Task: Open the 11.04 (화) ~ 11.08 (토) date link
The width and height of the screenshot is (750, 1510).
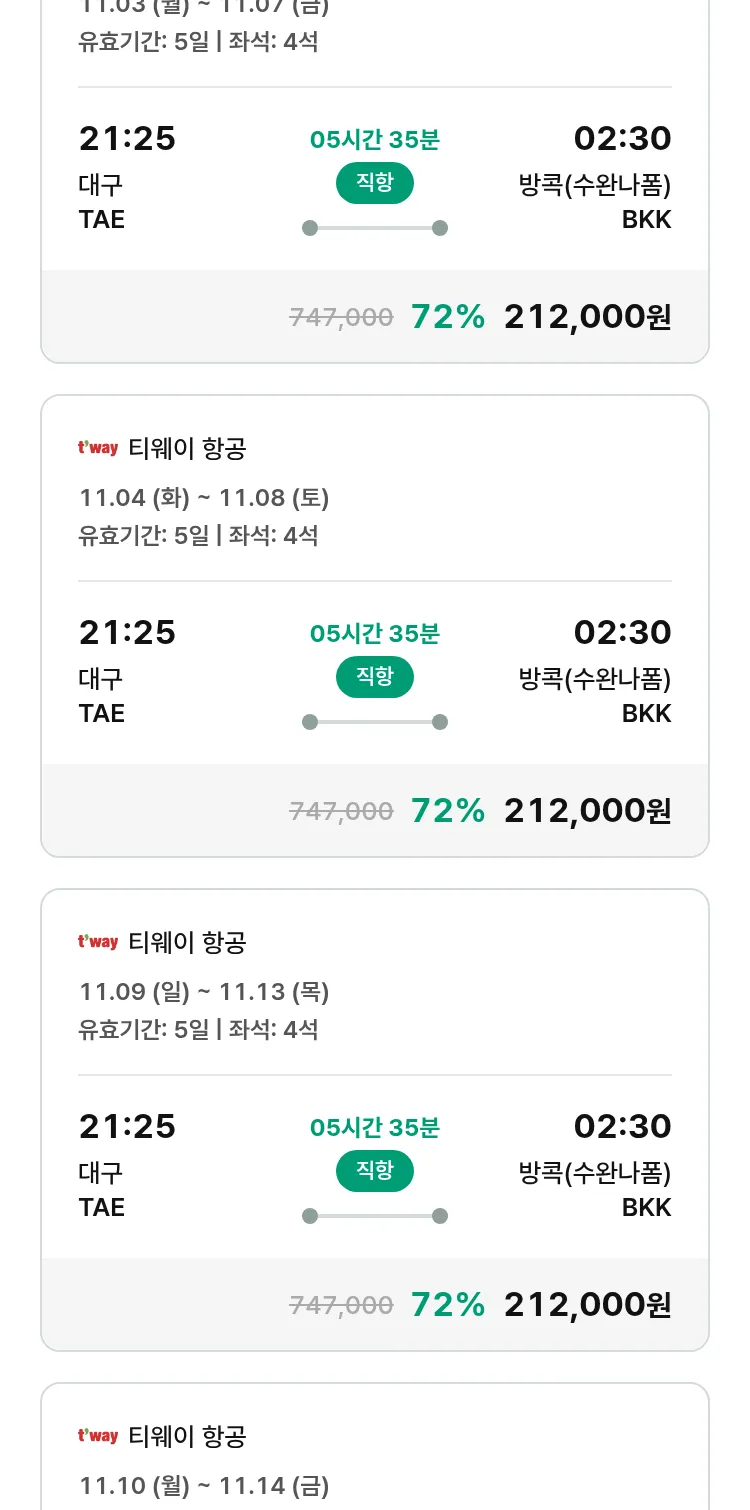Action: tap(204, 498)
